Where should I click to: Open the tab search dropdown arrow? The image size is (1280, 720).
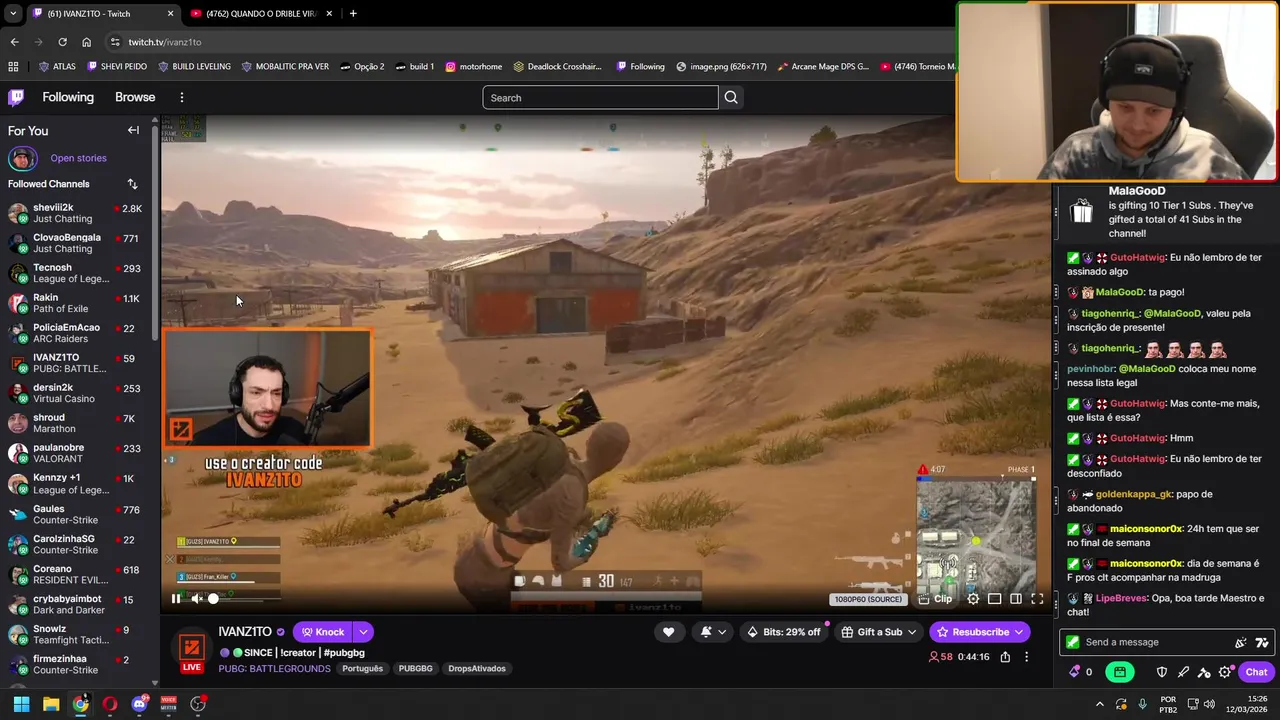pos(13,13)
